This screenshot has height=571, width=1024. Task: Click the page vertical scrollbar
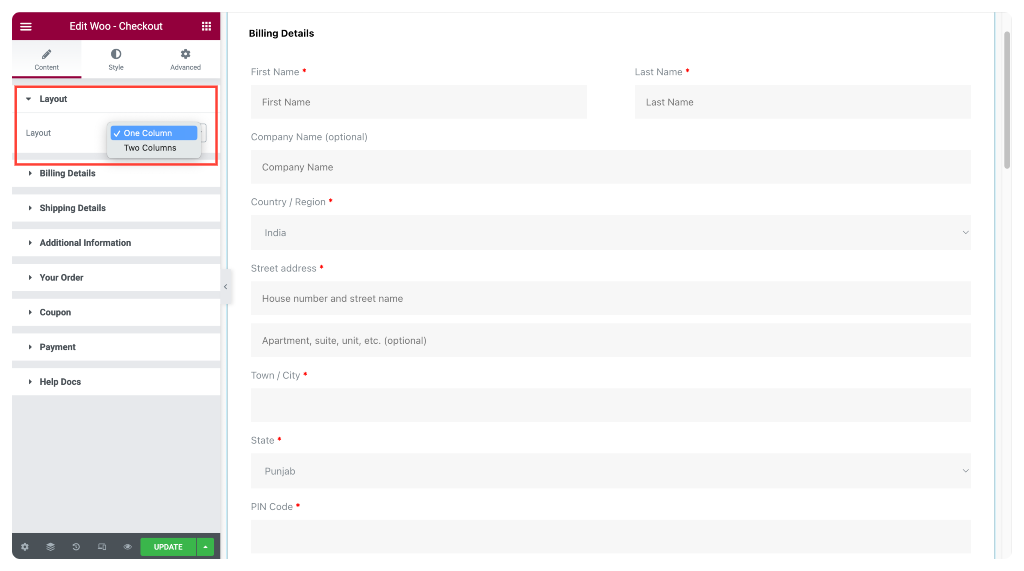[1006, 98]
